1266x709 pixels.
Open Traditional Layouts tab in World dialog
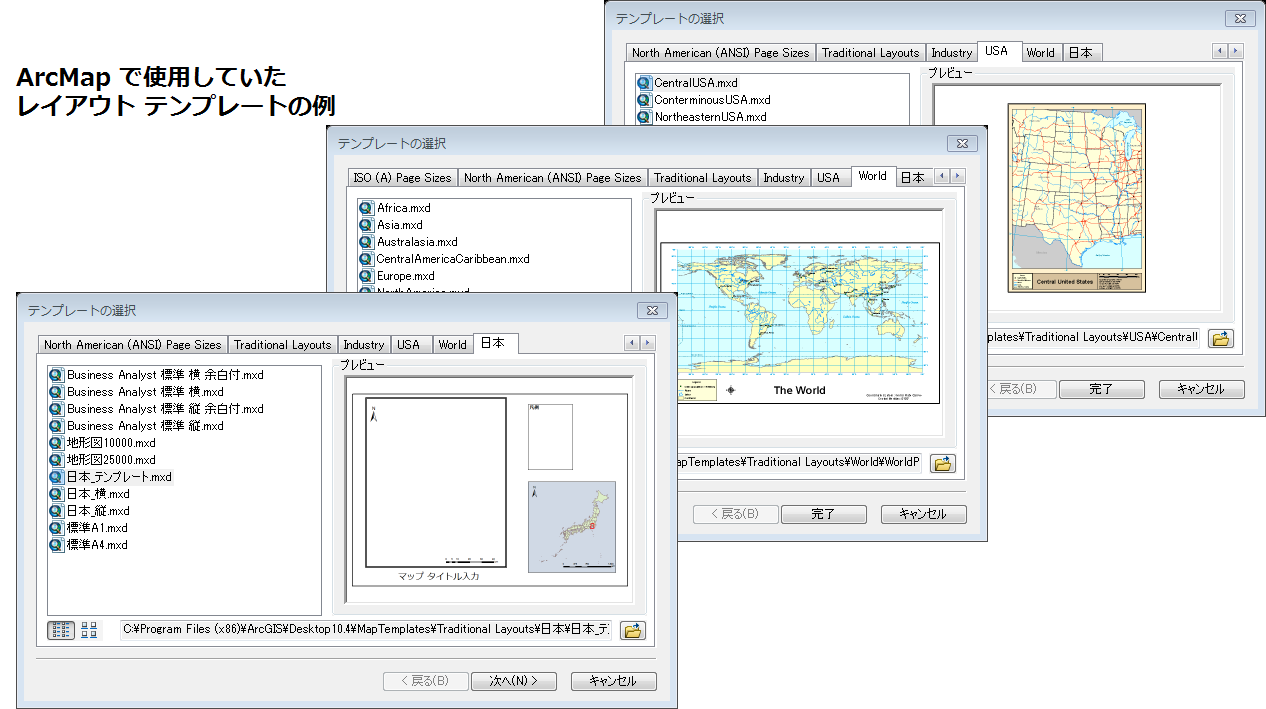coord(702,178)
